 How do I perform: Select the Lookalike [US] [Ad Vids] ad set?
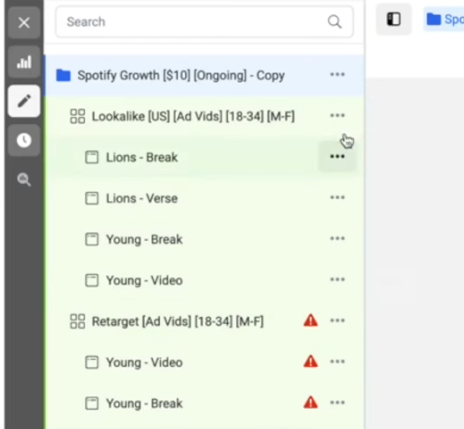(x=204, y=116)
